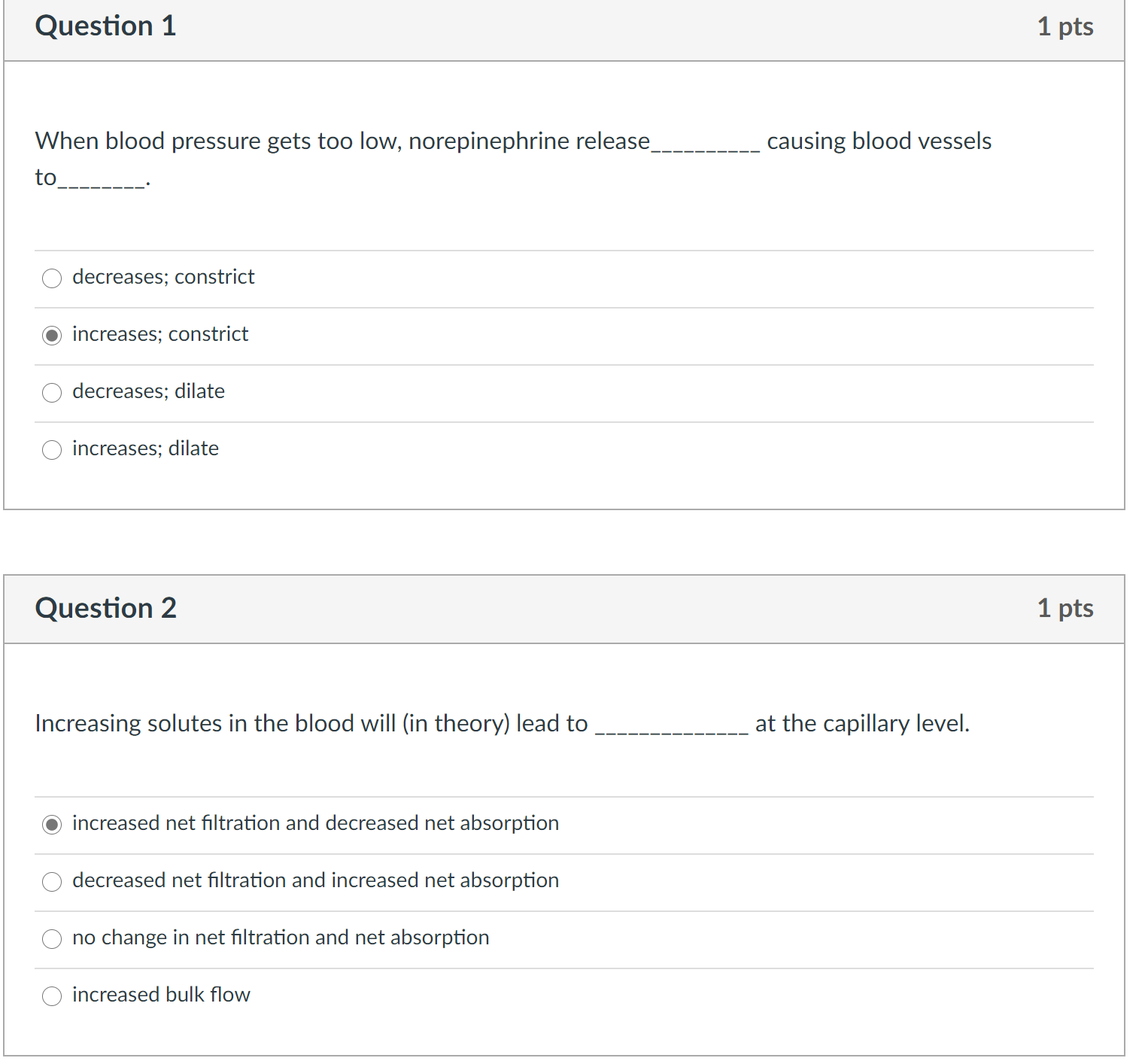
Task: Click the 'increases; constrict' answer text
Action: click(x=160, y=334)
